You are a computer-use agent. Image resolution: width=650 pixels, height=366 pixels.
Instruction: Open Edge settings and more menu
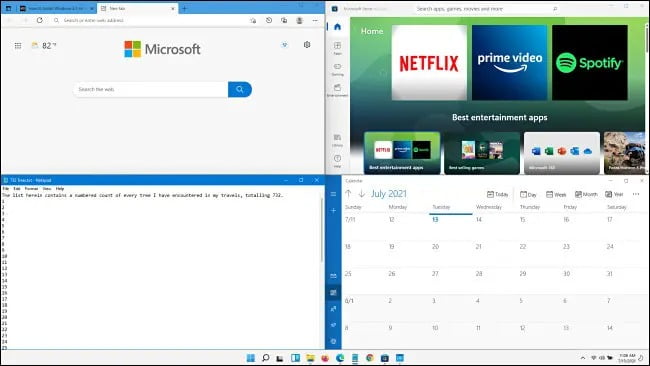coord(315,20)
